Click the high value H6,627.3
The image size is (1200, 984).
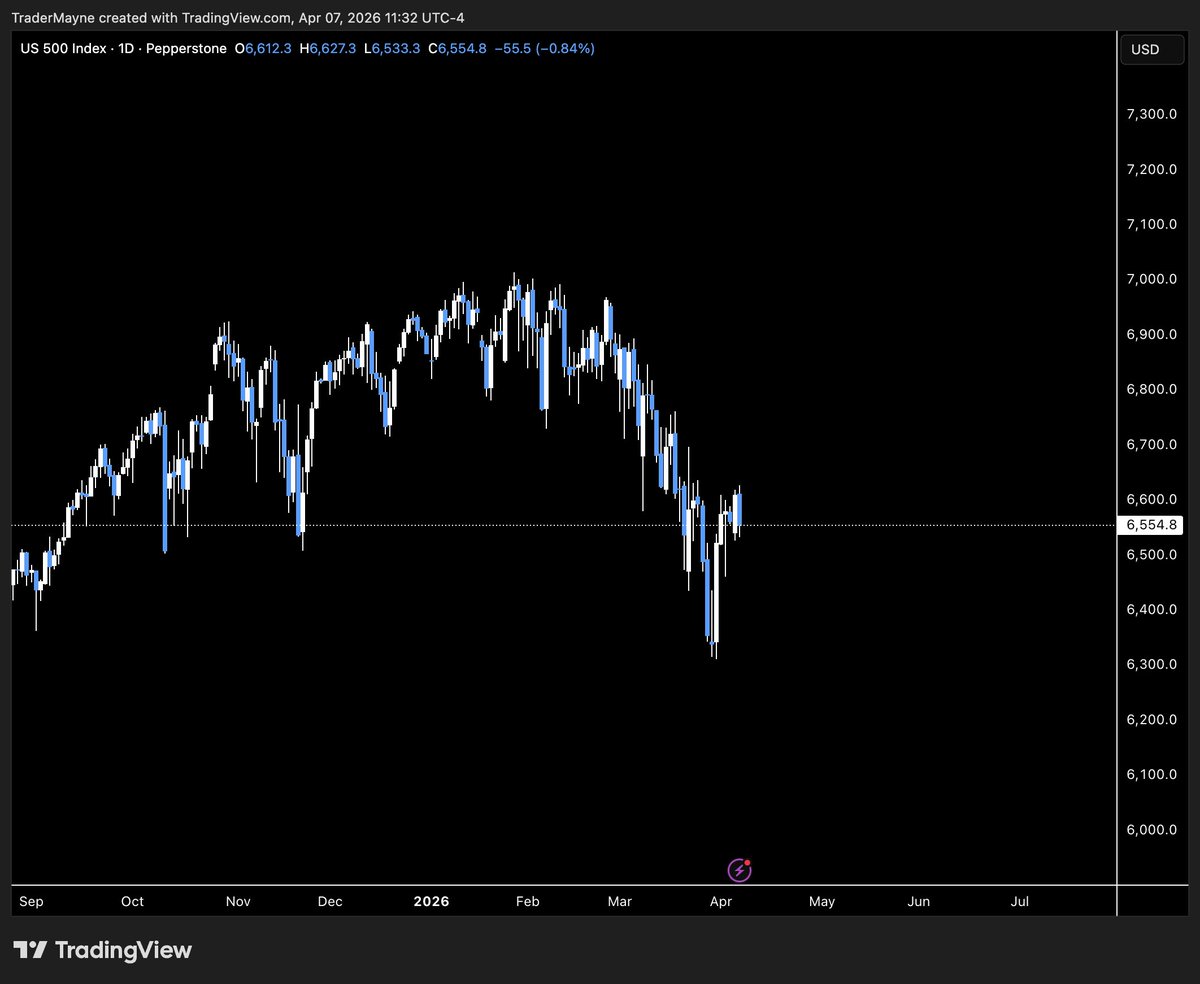click(x=326, y=48)
